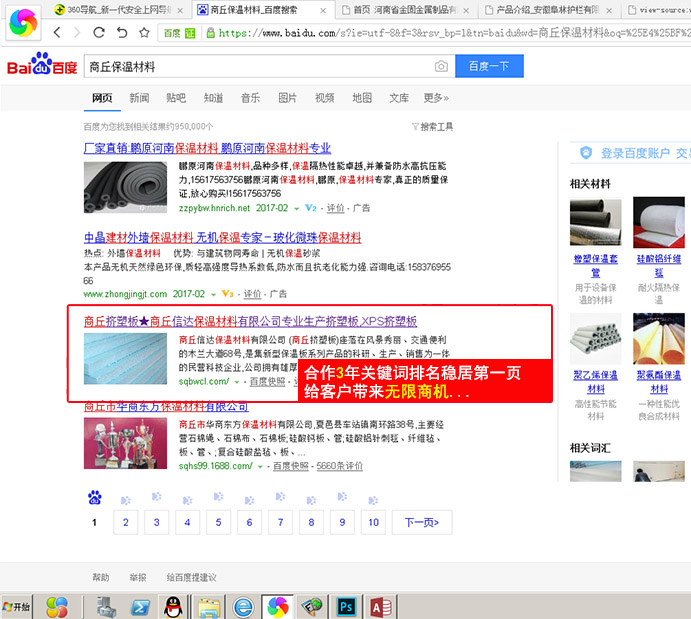Open the file explorer folder taskbar icon
This screenshot has width=691, height=619.
[x=208, y=608]
